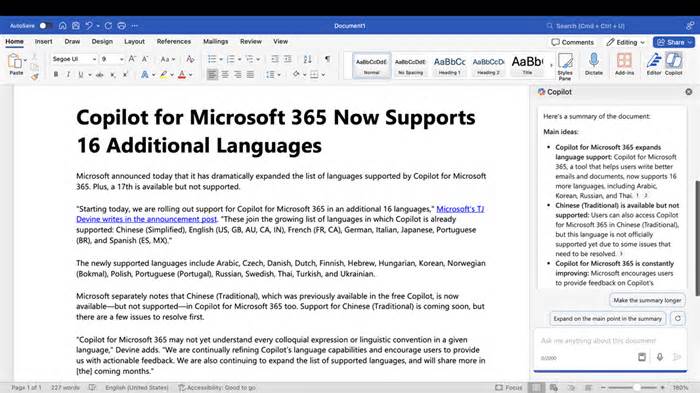Show paragraph marks with pilcrow icon
Viewport: 700px width, 393px height.
(327, 59)
